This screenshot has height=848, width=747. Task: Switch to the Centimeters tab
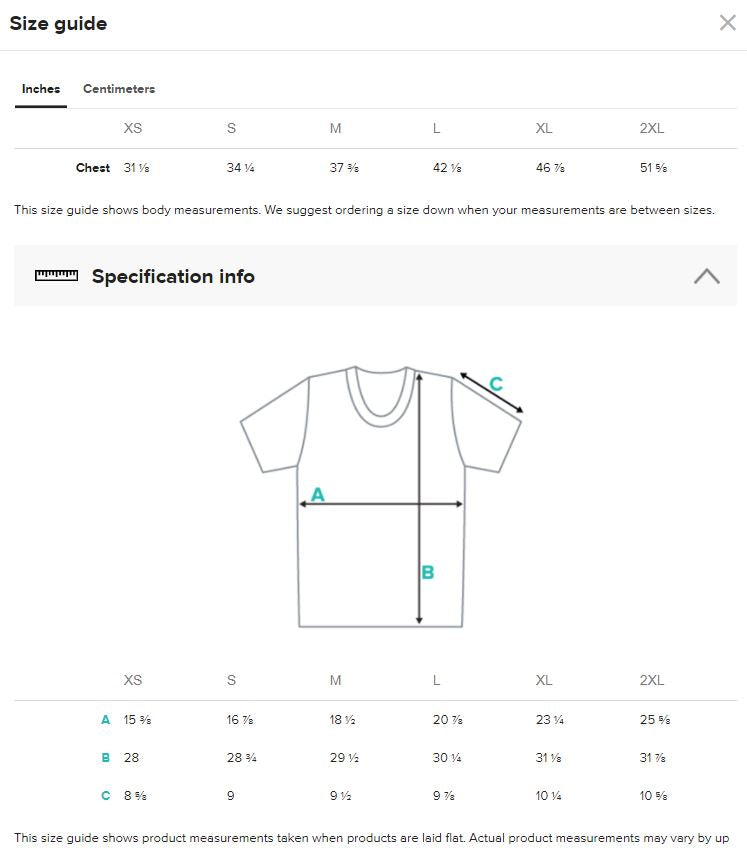(x=118, y=89)
